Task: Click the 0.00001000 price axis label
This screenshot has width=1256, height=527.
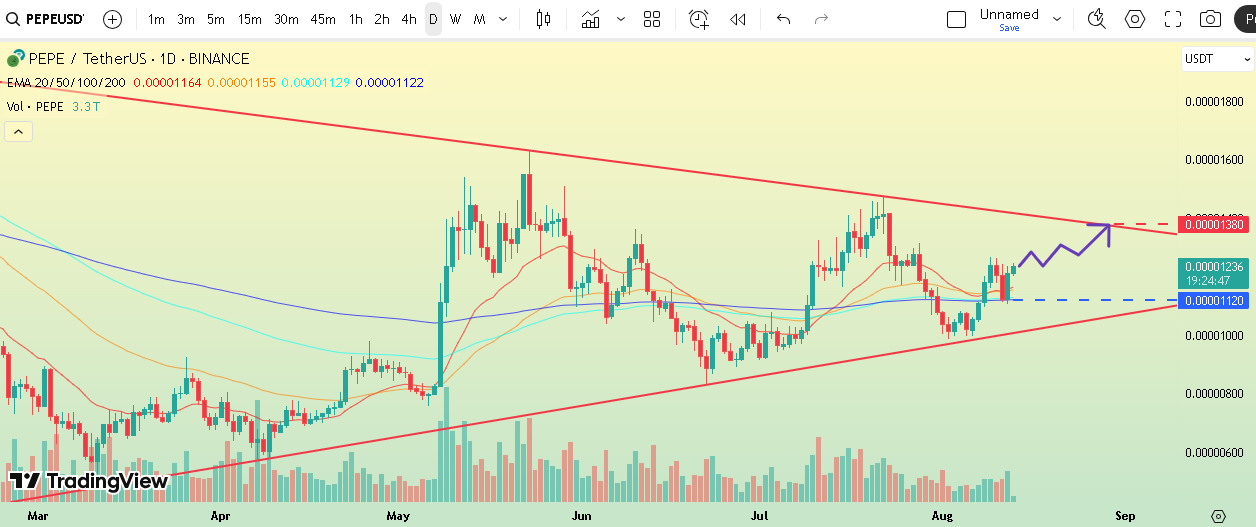Action: [1214, 336]
